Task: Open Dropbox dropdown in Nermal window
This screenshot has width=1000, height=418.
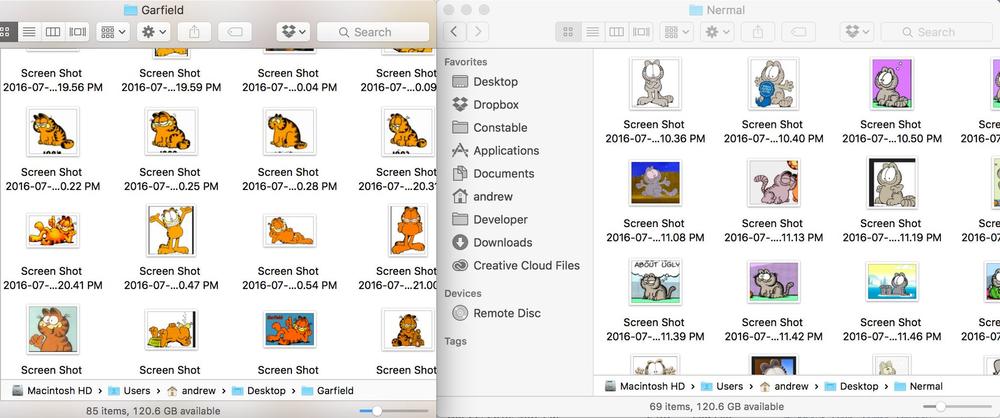Action: click(x=857, y=31)
